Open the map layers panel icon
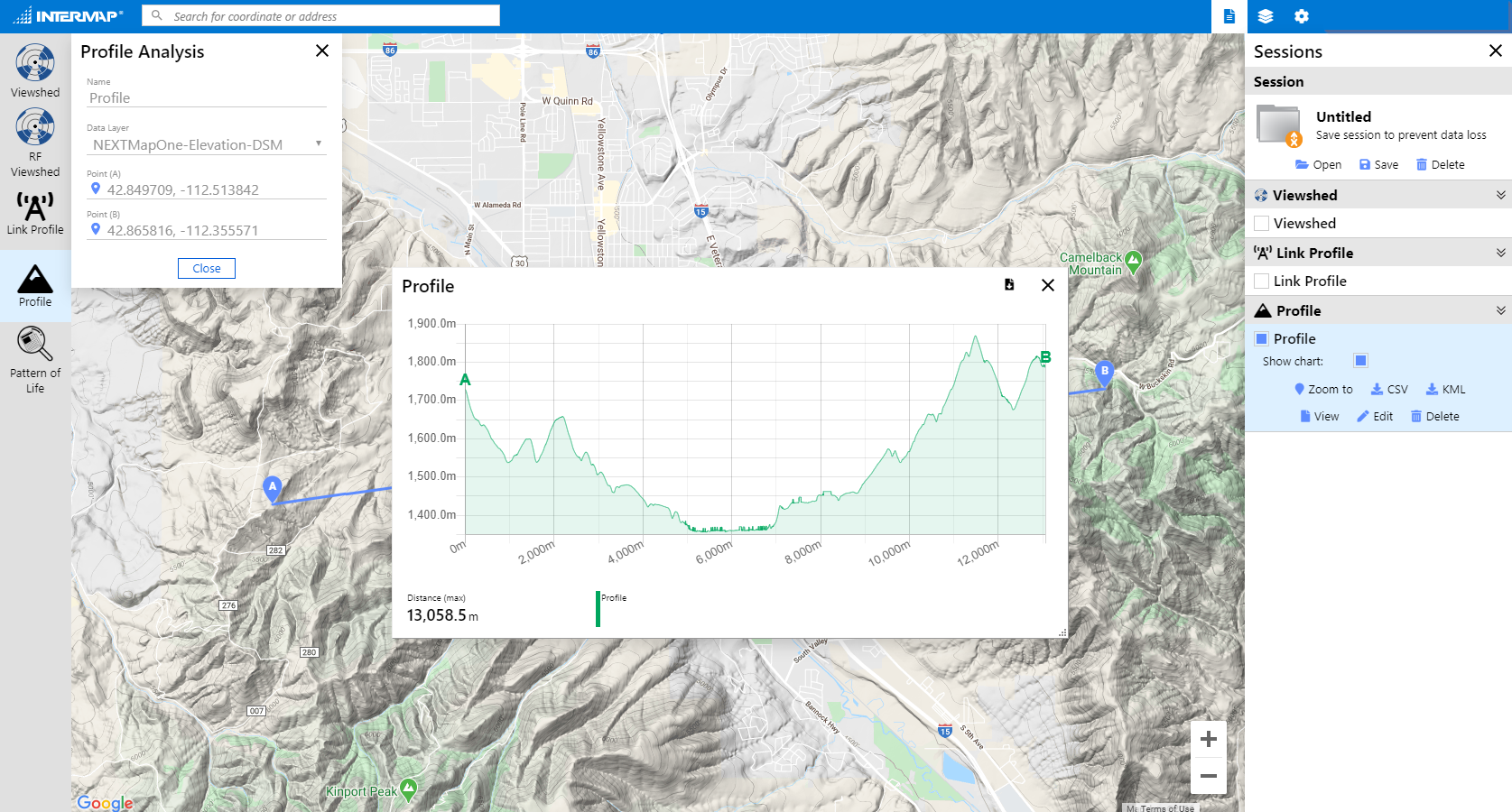The image size is (1512, 812). point(1266,15)
